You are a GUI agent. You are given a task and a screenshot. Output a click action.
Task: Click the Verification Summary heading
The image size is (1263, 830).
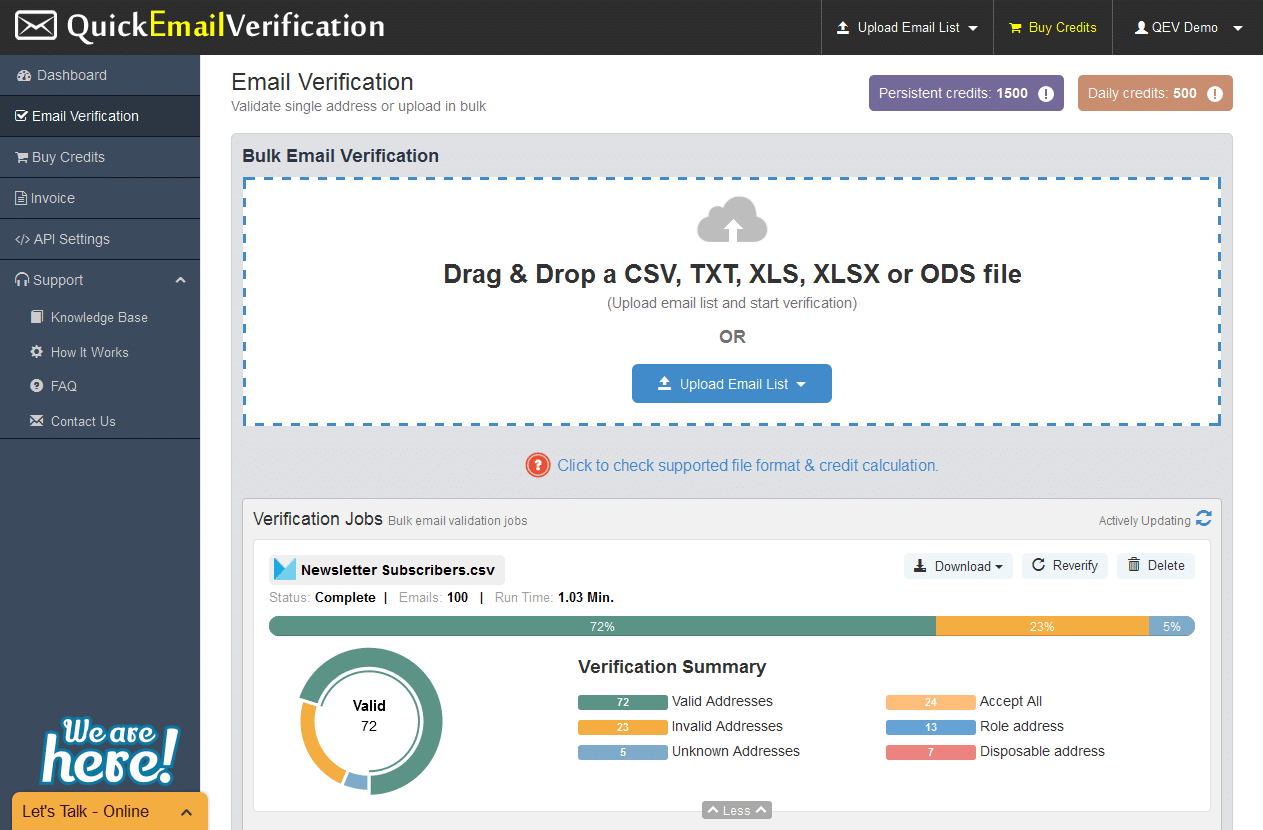click(x=672, y=667)
